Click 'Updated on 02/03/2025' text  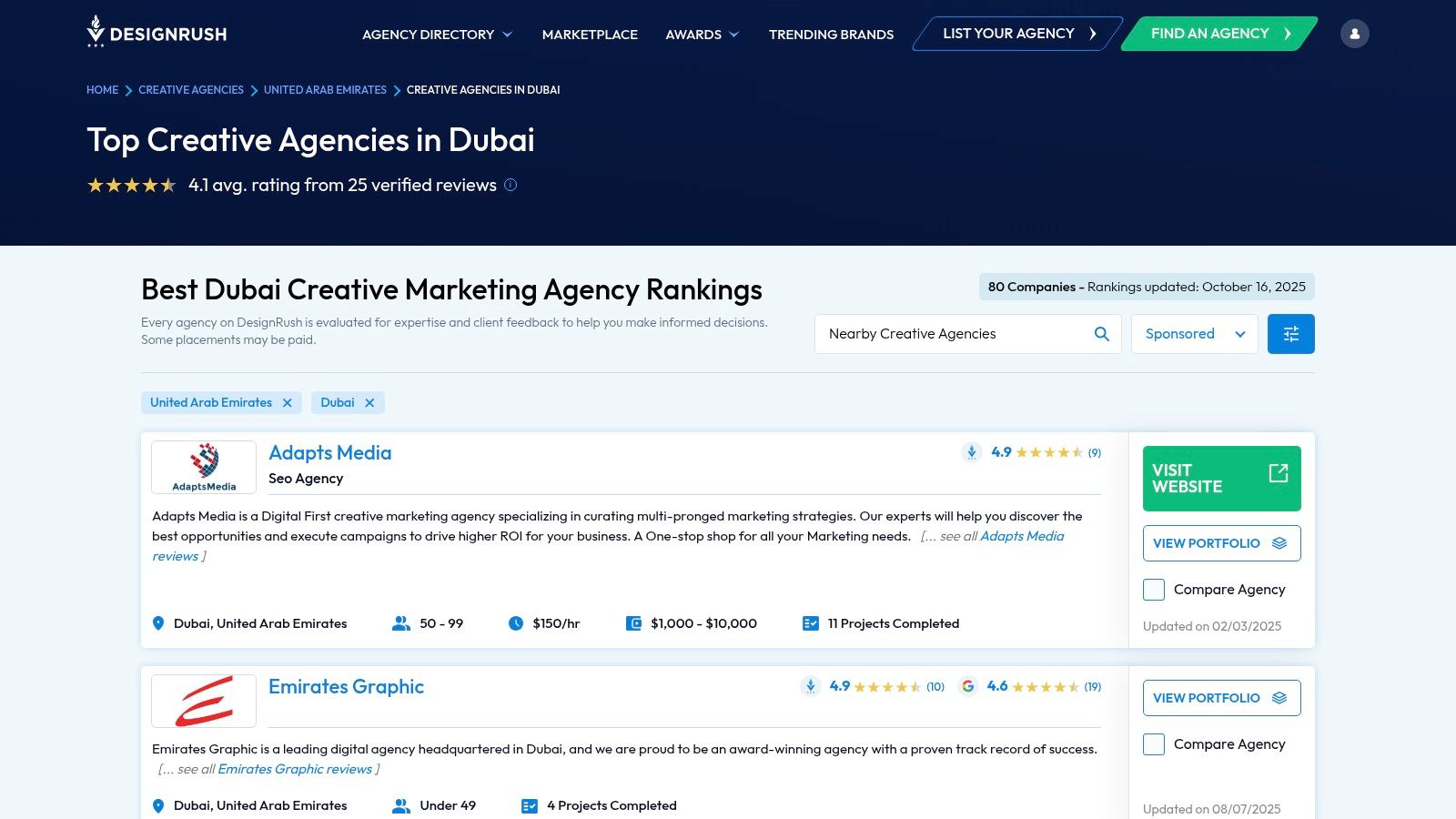coord(1212,626)
